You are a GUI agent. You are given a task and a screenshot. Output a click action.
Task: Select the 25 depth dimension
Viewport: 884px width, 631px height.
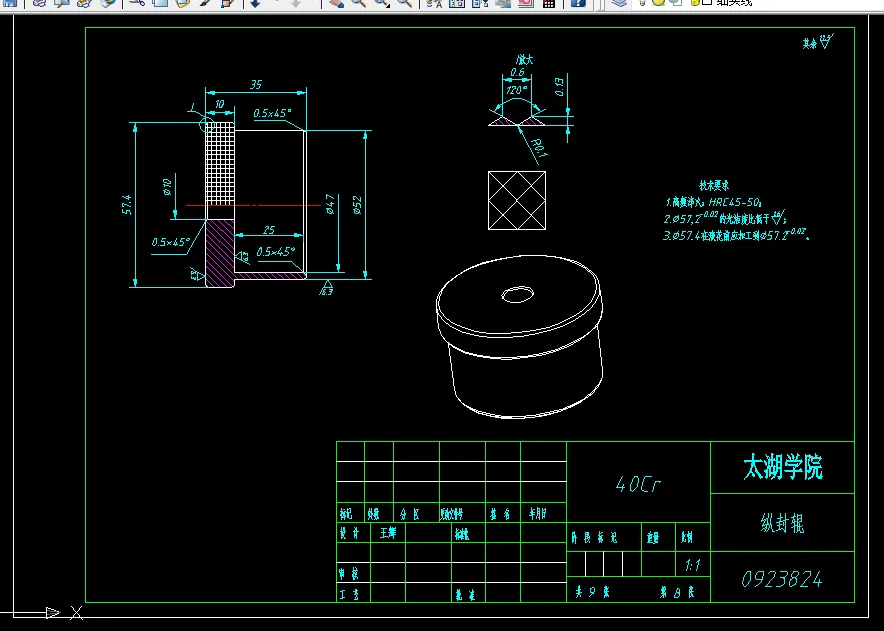click(269, 230)
